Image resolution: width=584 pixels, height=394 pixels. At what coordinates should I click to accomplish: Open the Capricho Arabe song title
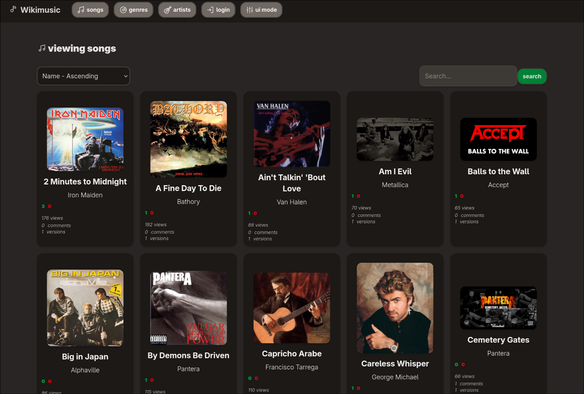(292, 354)
